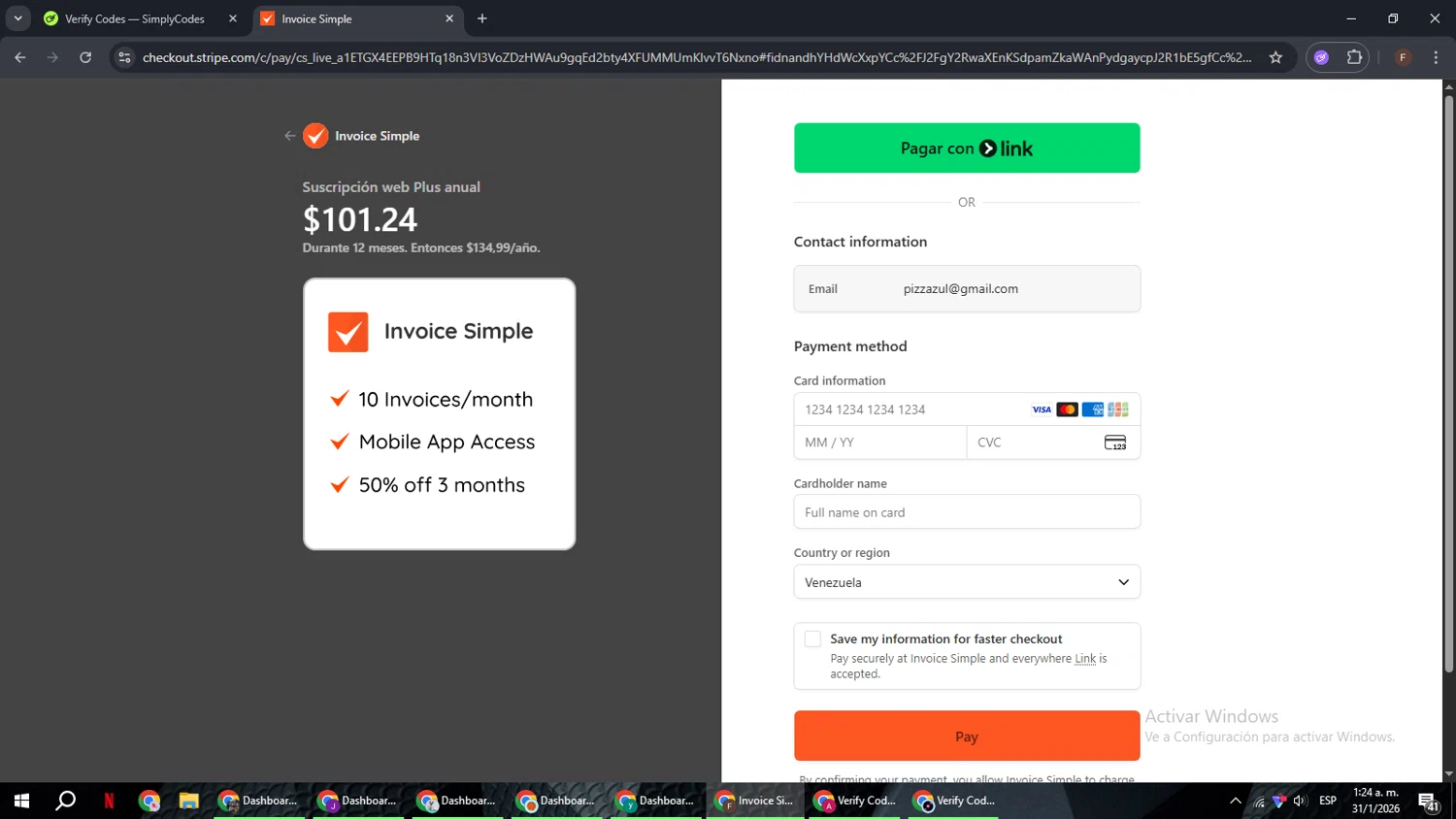Viewport: 1456px width, 819px height.
Task: Click the page vertical scrollbar
Action: coord(1448,383)
